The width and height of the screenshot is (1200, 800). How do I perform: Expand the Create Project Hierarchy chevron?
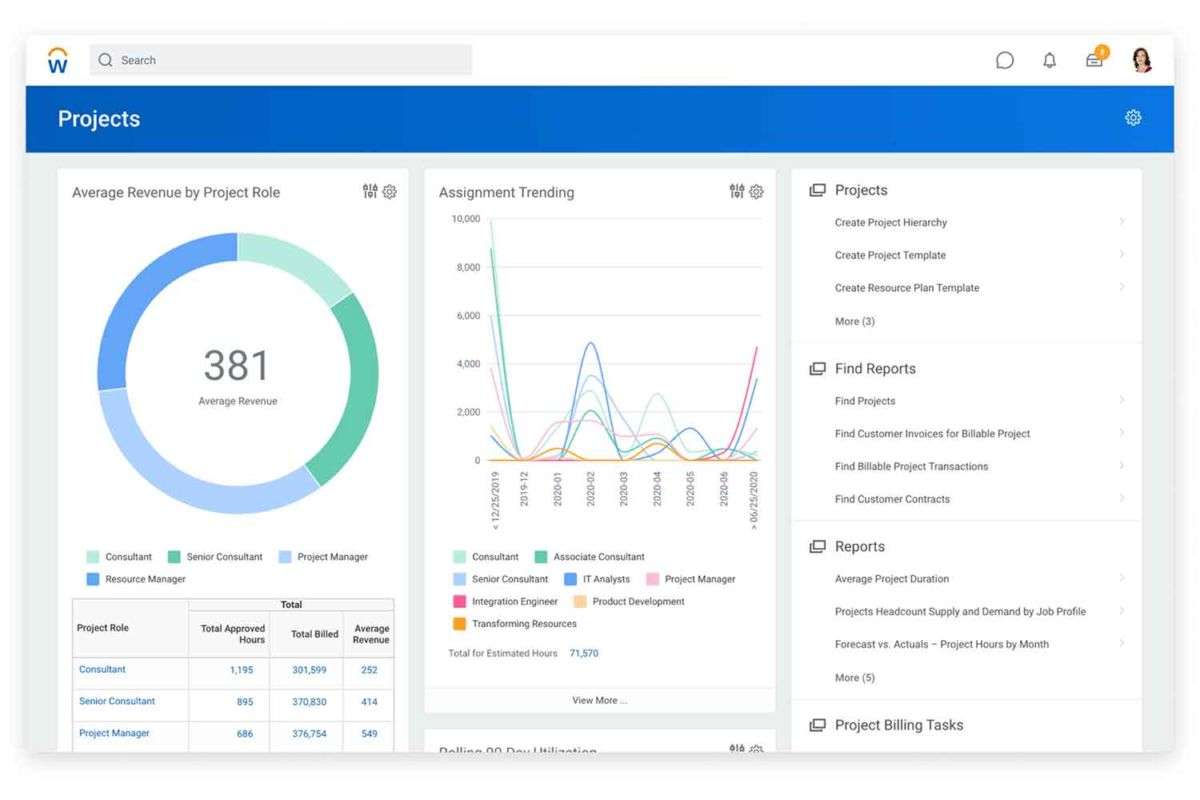(1122, 222)
